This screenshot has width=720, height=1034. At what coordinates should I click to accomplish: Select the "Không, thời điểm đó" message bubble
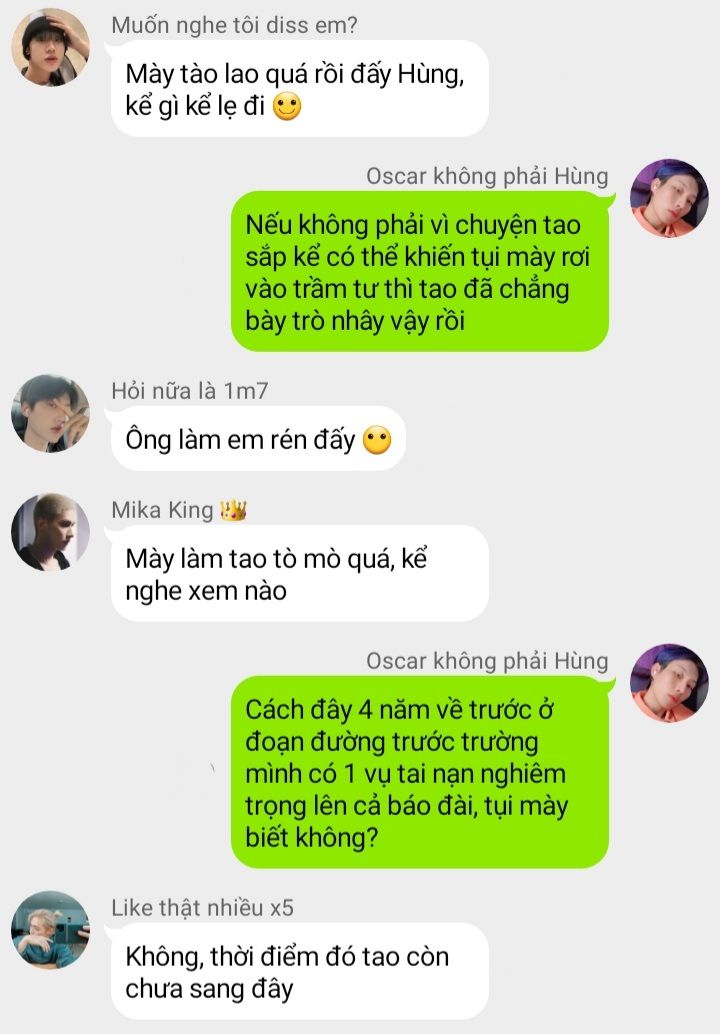tap(300, 971)
